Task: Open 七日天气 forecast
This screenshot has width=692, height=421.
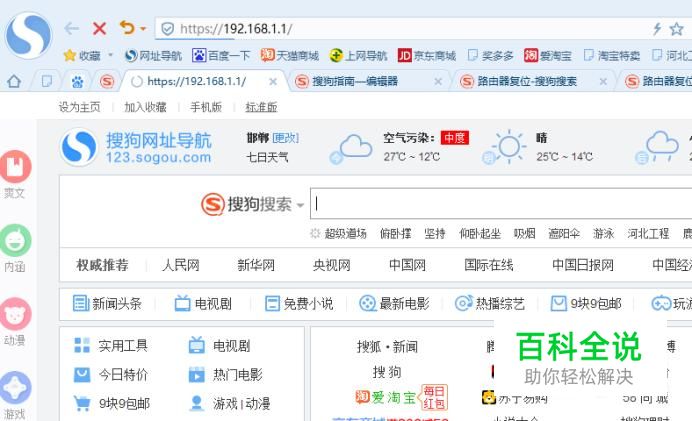Action: tap(267, 157)
